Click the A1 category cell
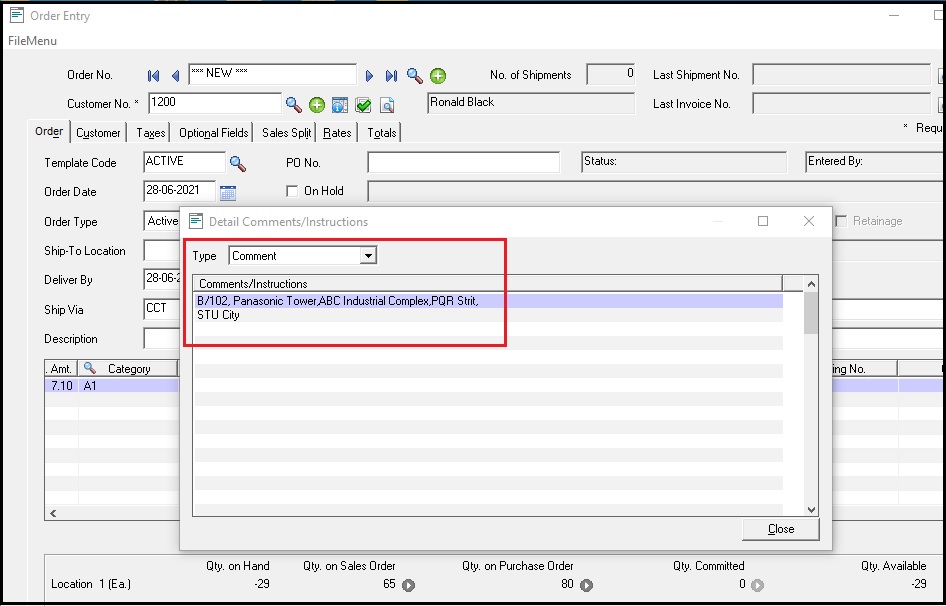Image resolution: width=946 pixels, height=606 pixels. tap(128, 386)
